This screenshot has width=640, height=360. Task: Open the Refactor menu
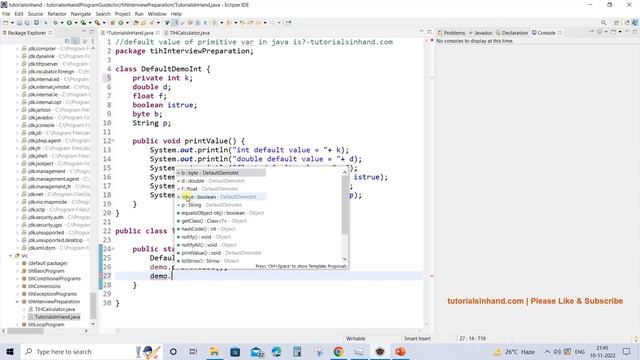pos(57,14)
